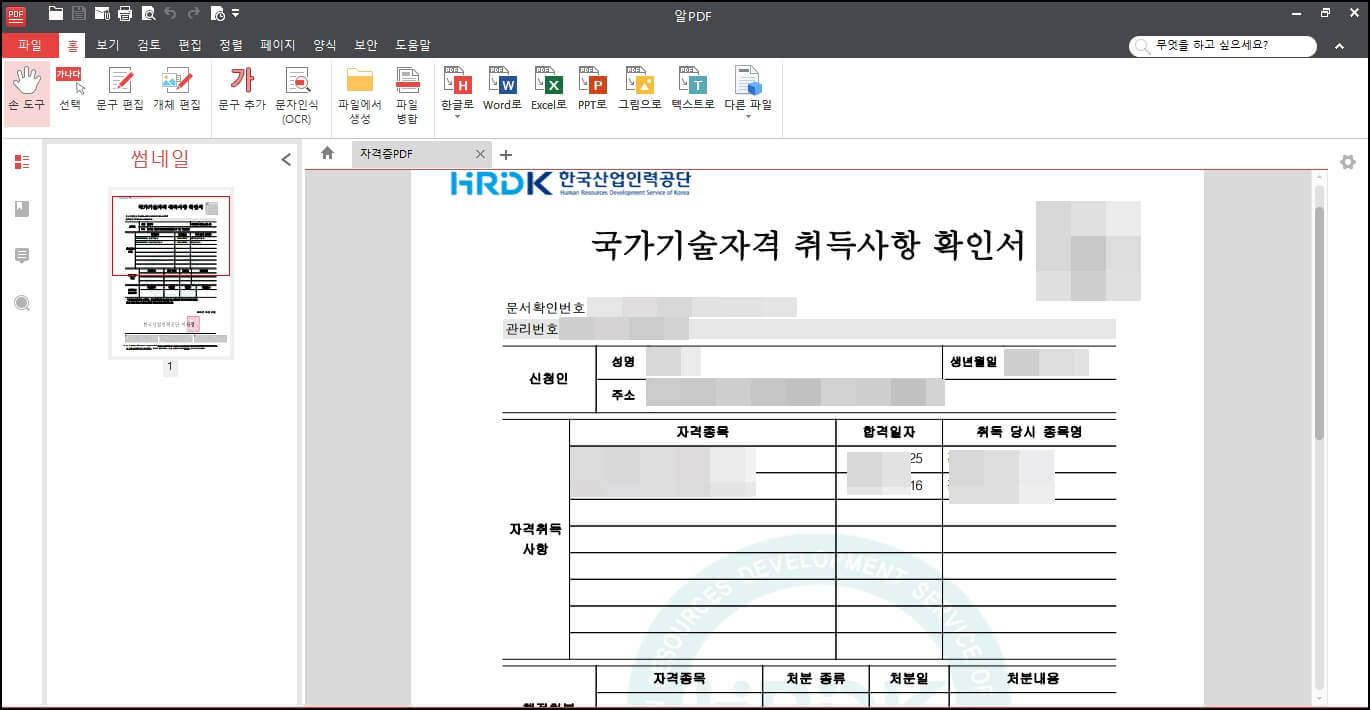Image resolution: width=1370 pixels, height=710 pixels.
Task: Close the 자격증PDF tab
Action: click(x=480, y=154)
